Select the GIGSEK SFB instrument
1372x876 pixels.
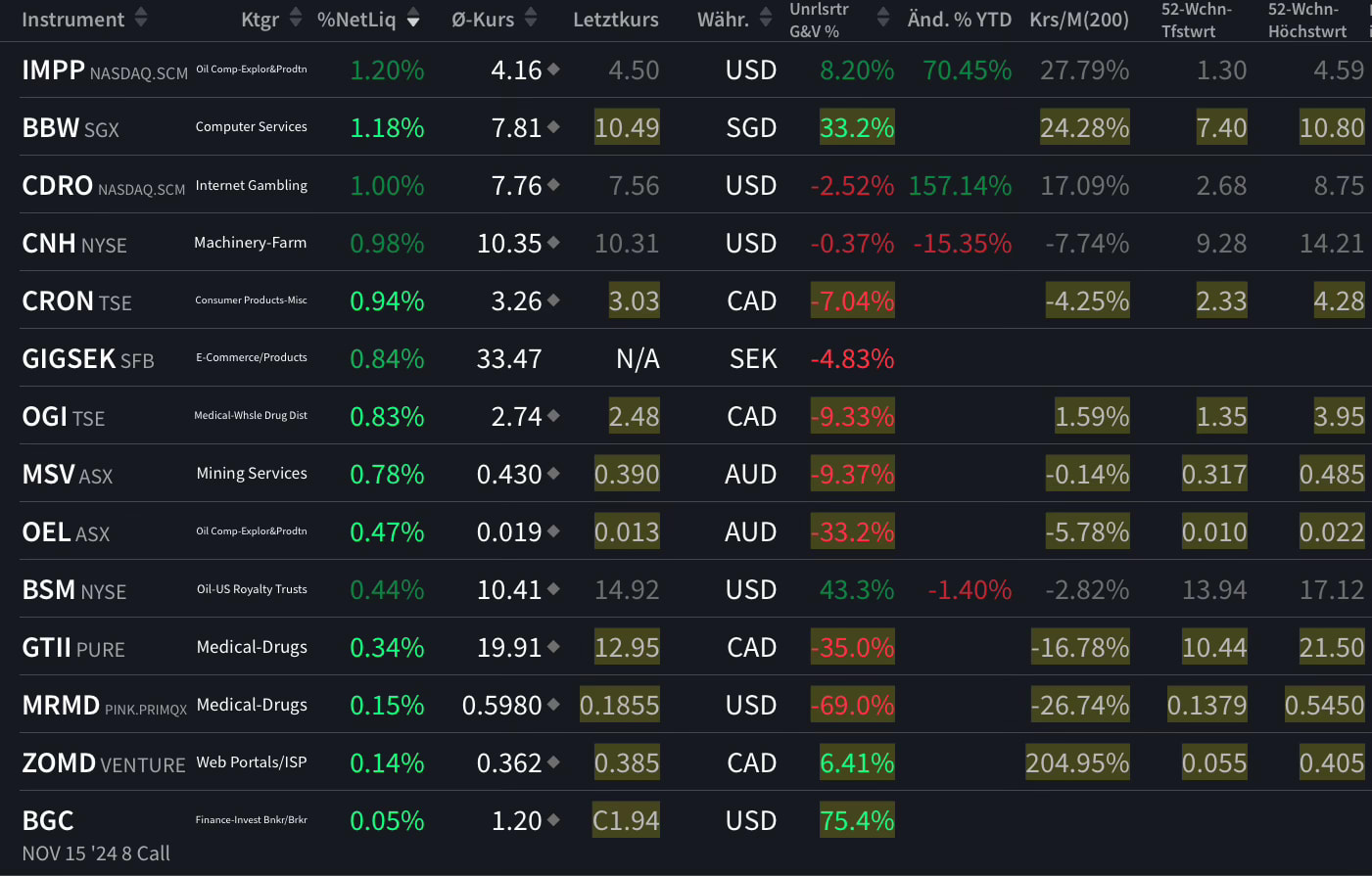point(88,358)
